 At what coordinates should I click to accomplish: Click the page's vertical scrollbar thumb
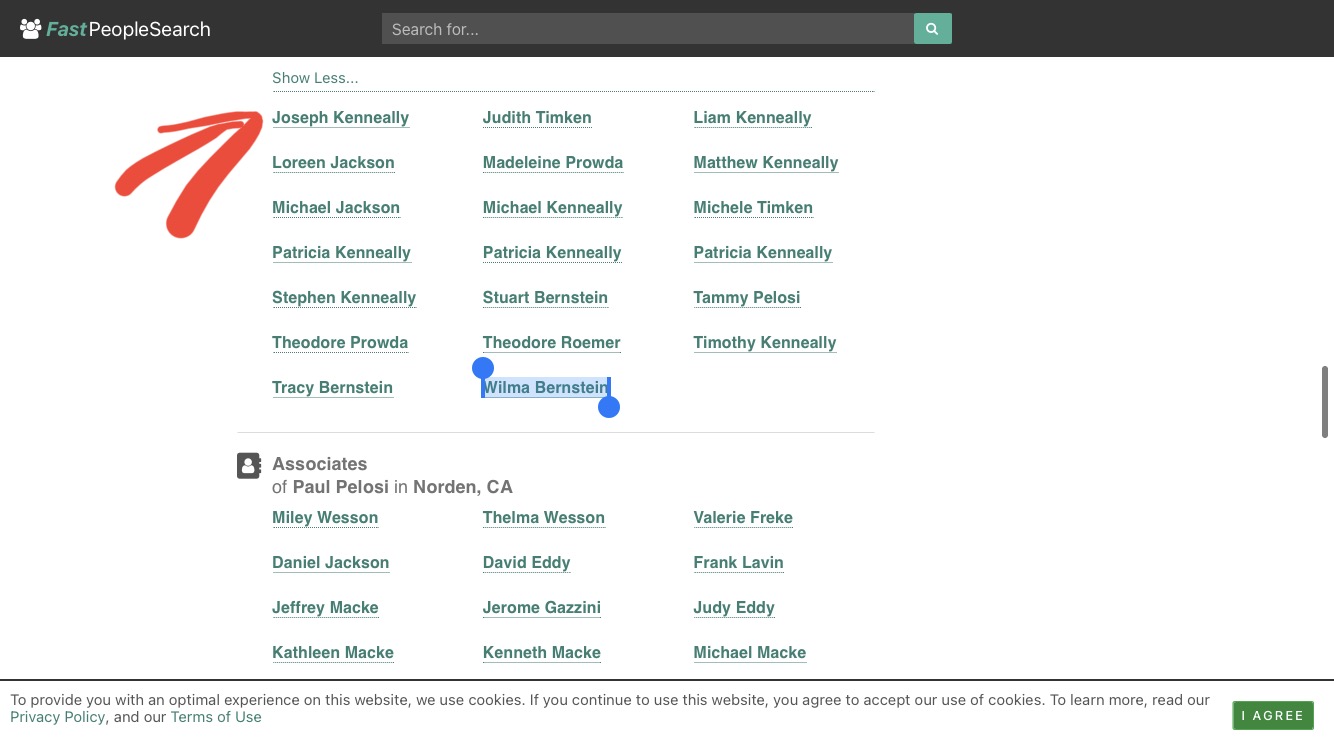click(x=1326, y=402)
